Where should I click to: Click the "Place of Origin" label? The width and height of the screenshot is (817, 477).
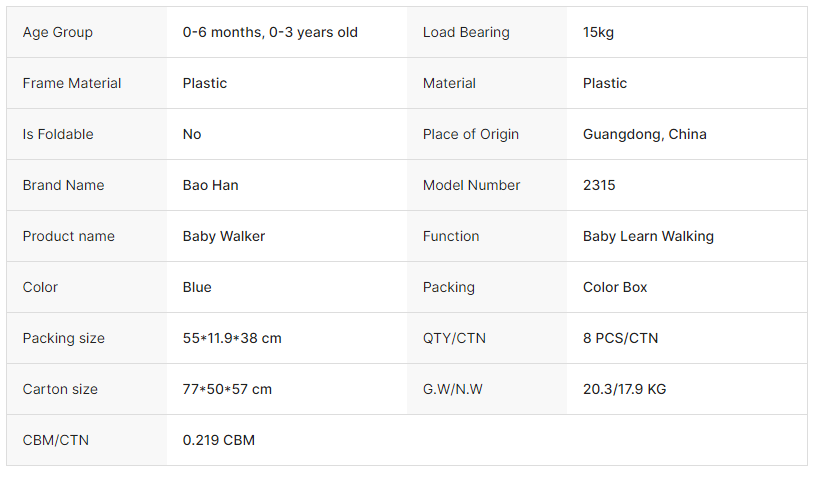[x=471, y=134]
